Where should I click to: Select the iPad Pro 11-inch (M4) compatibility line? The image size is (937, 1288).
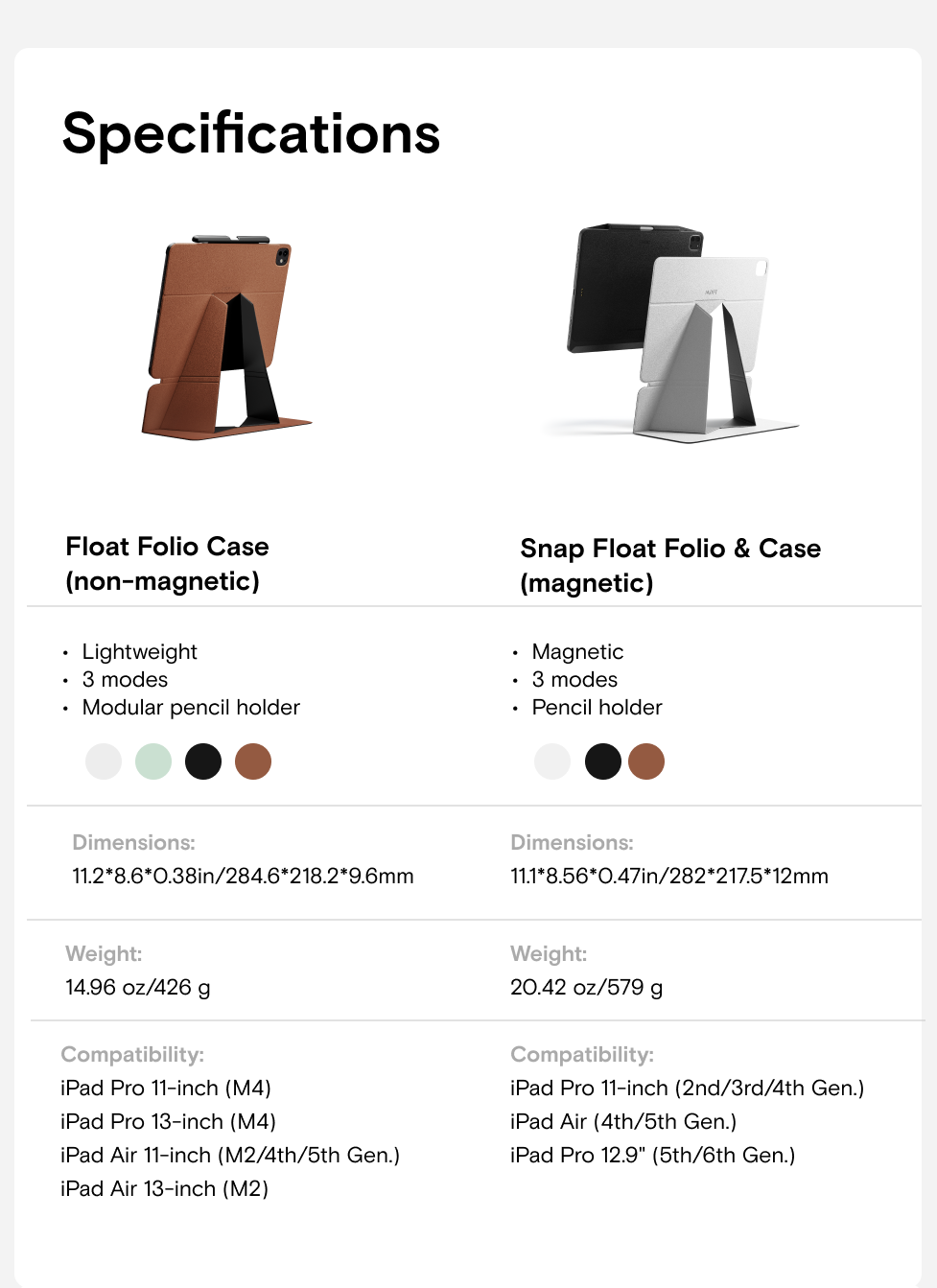[166, 1088]
